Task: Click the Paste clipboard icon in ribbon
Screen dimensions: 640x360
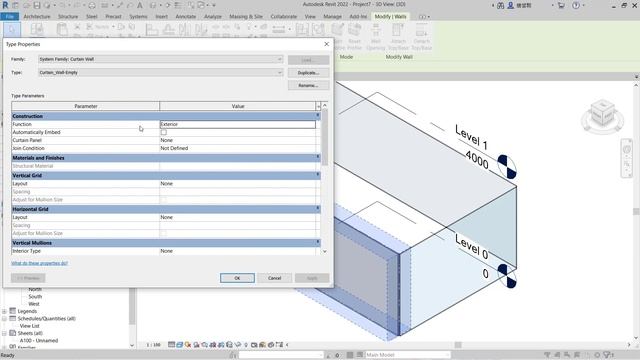Action: pos(62,30)
